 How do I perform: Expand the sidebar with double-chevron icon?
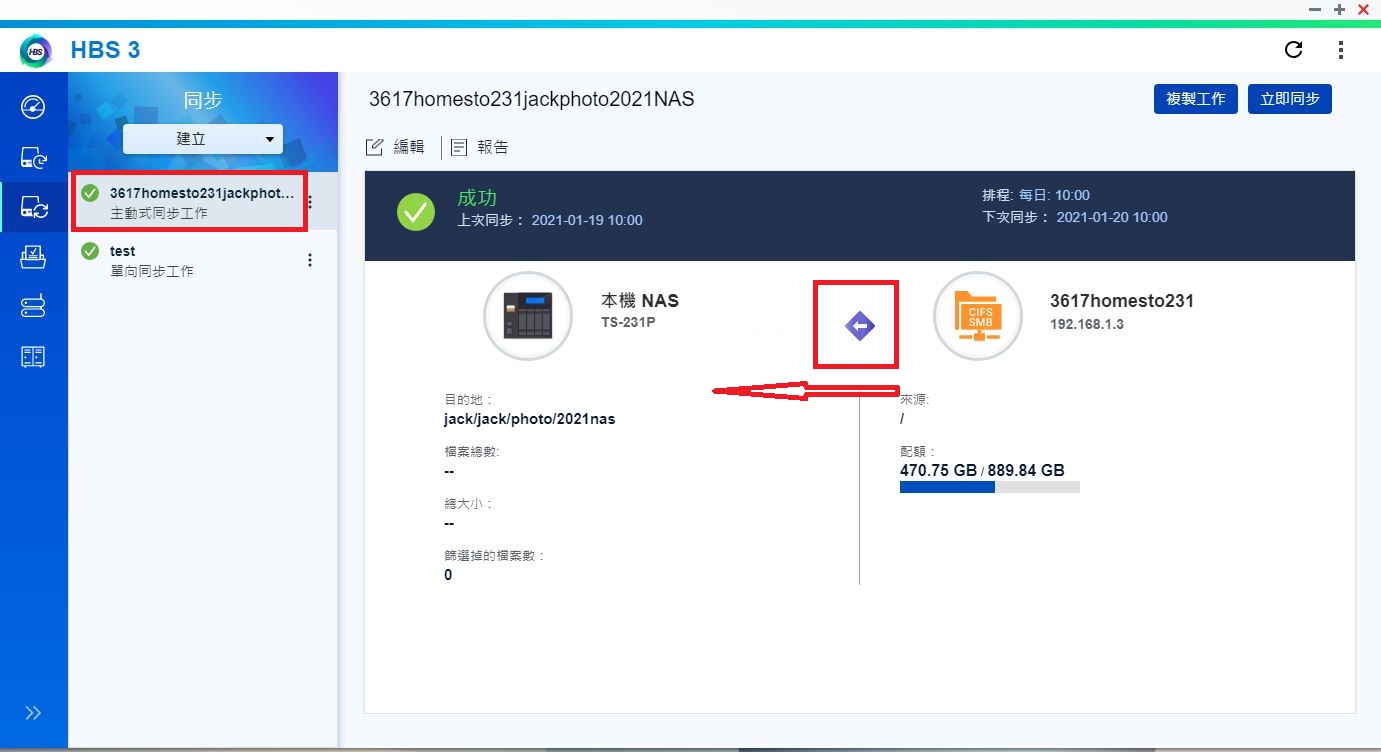[33, 713]
